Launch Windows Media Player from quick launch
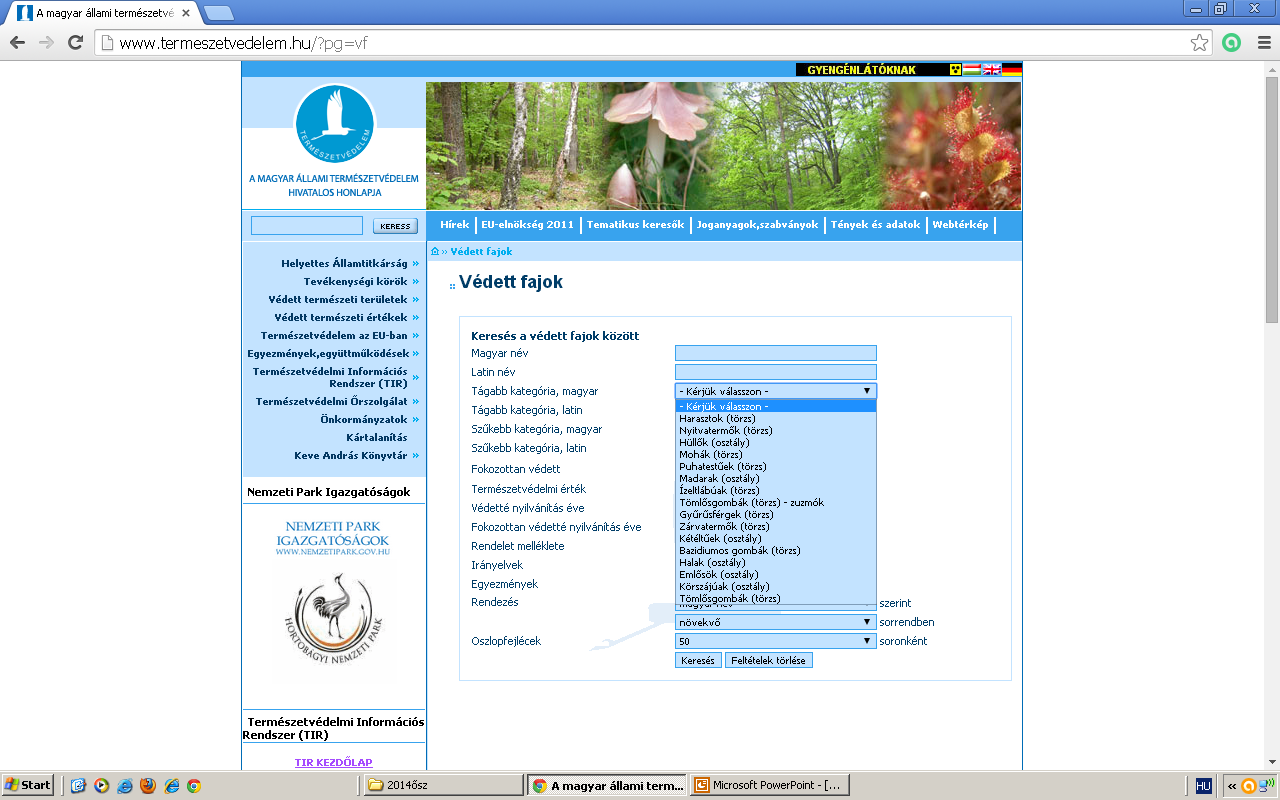The image size is (1280, 800). [x=101, y=786]
